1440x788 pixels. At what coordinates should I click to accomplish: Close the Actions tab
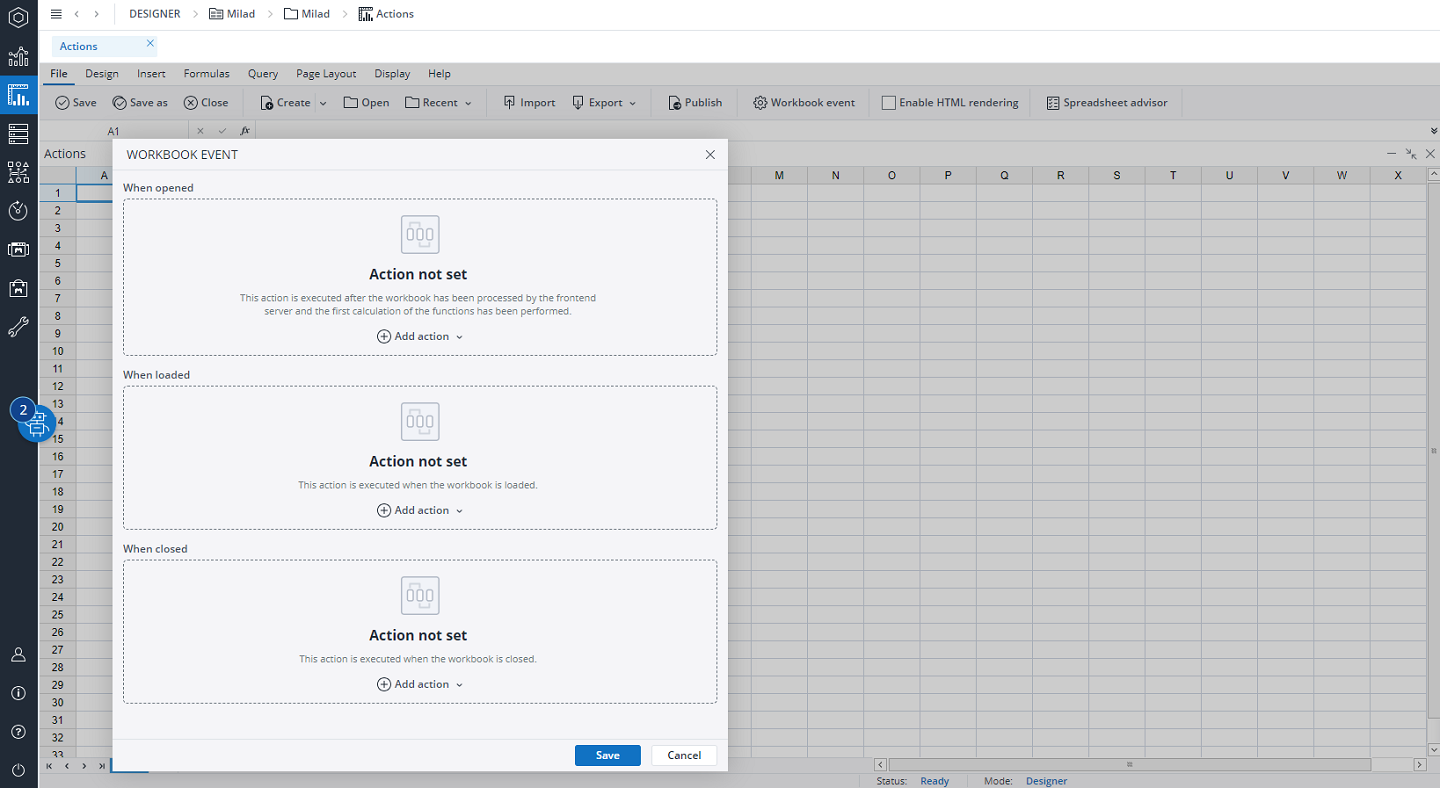pyautogui.click(x=150, y=44)
